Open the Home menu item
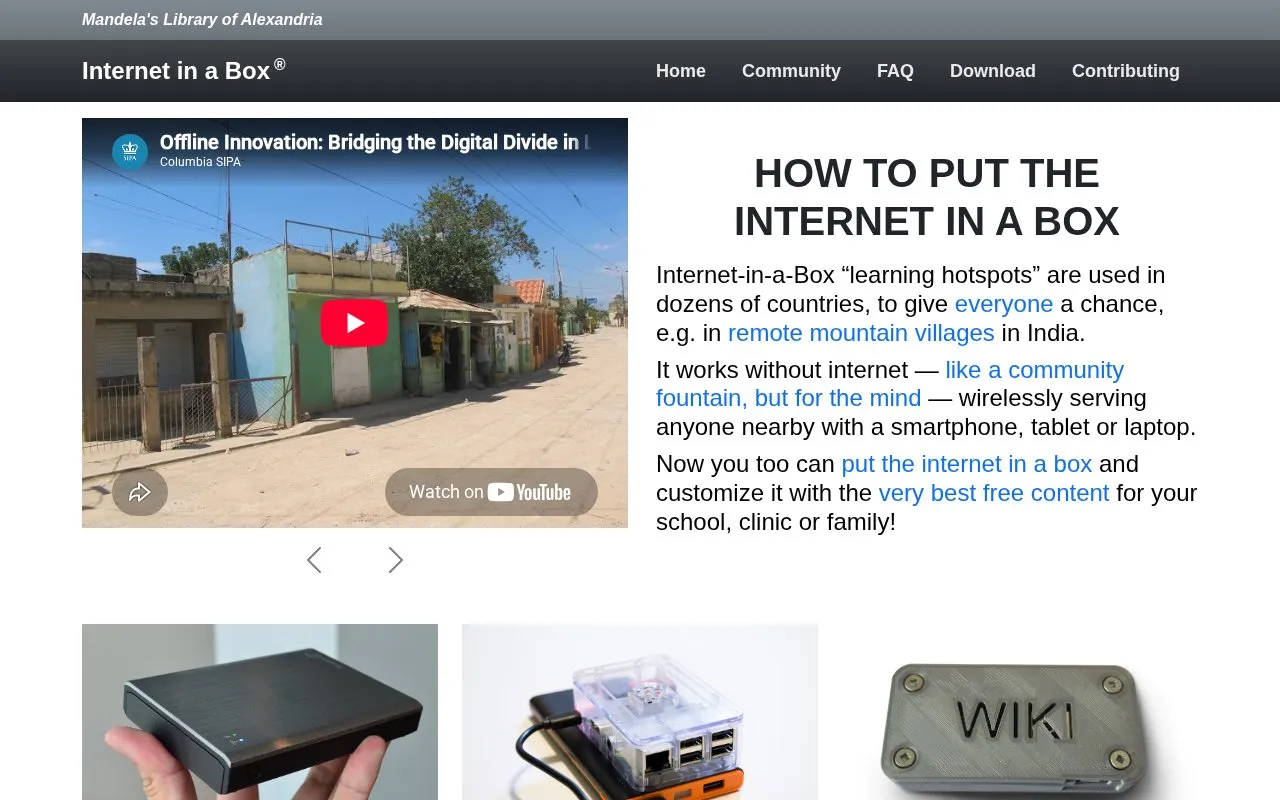 (x=681, y=71)
